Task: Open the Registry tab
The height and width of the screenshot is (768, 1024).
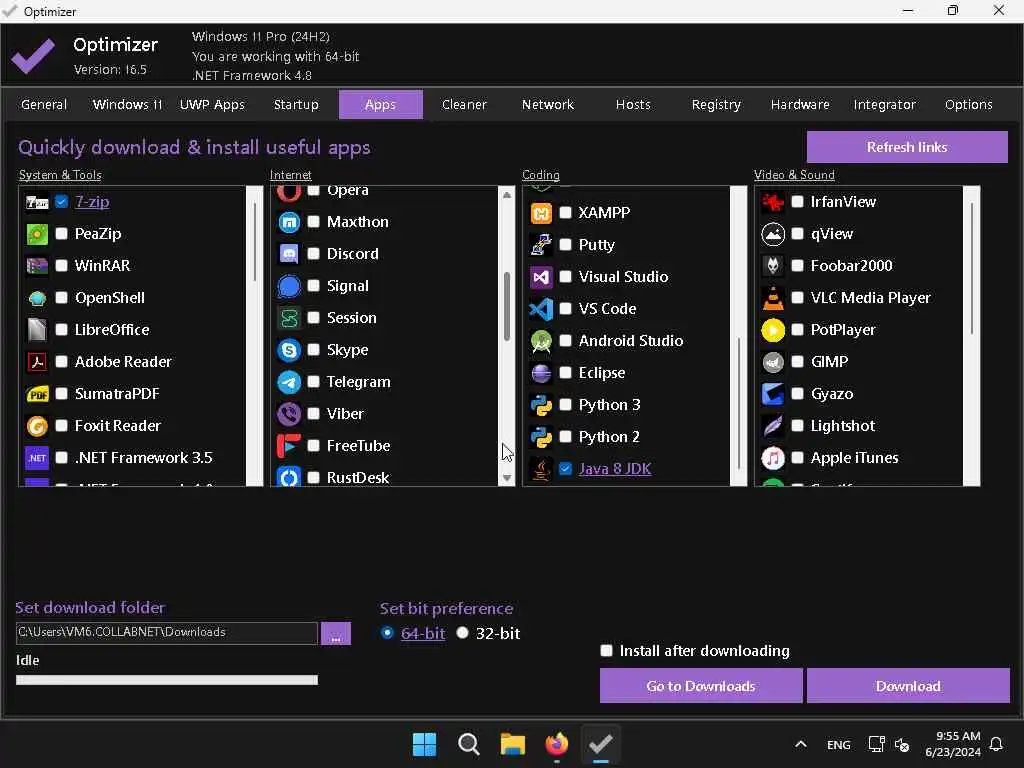Action: [x=716, y=104]
